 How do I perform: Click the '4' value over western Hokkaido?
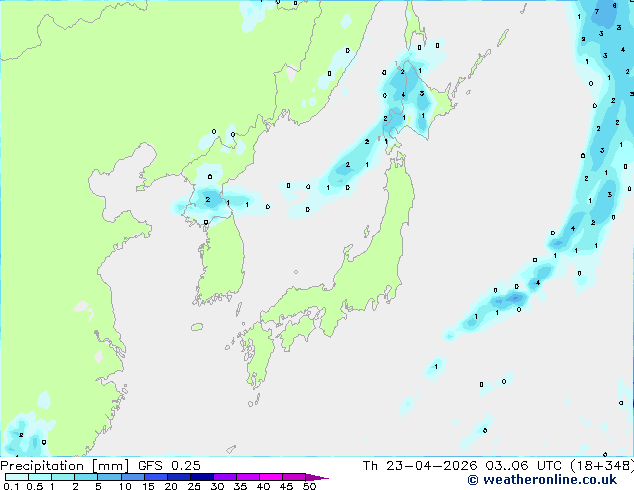pos(403,95)
